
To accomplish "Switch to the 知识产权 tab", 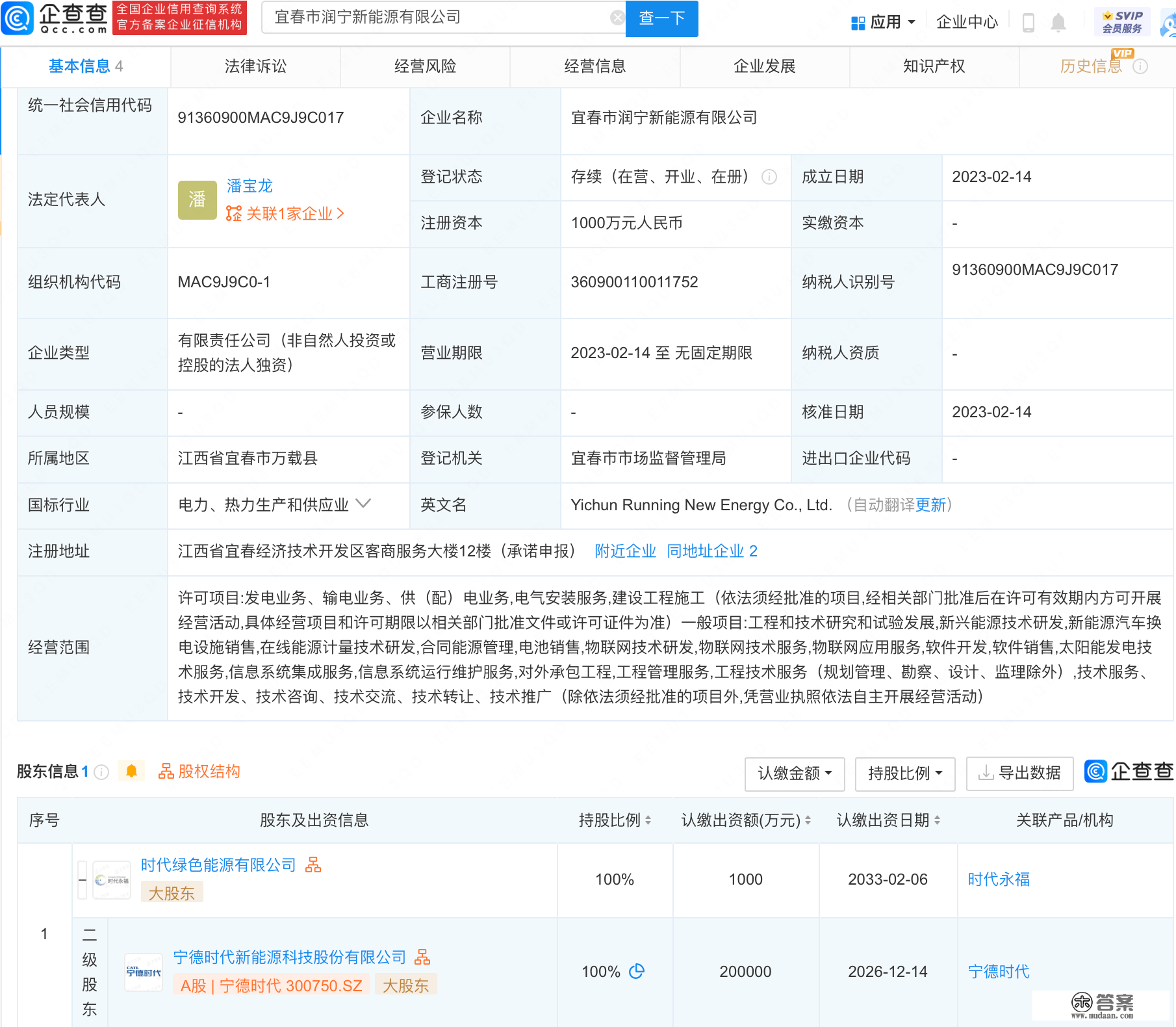I will (x=934, y=66).
